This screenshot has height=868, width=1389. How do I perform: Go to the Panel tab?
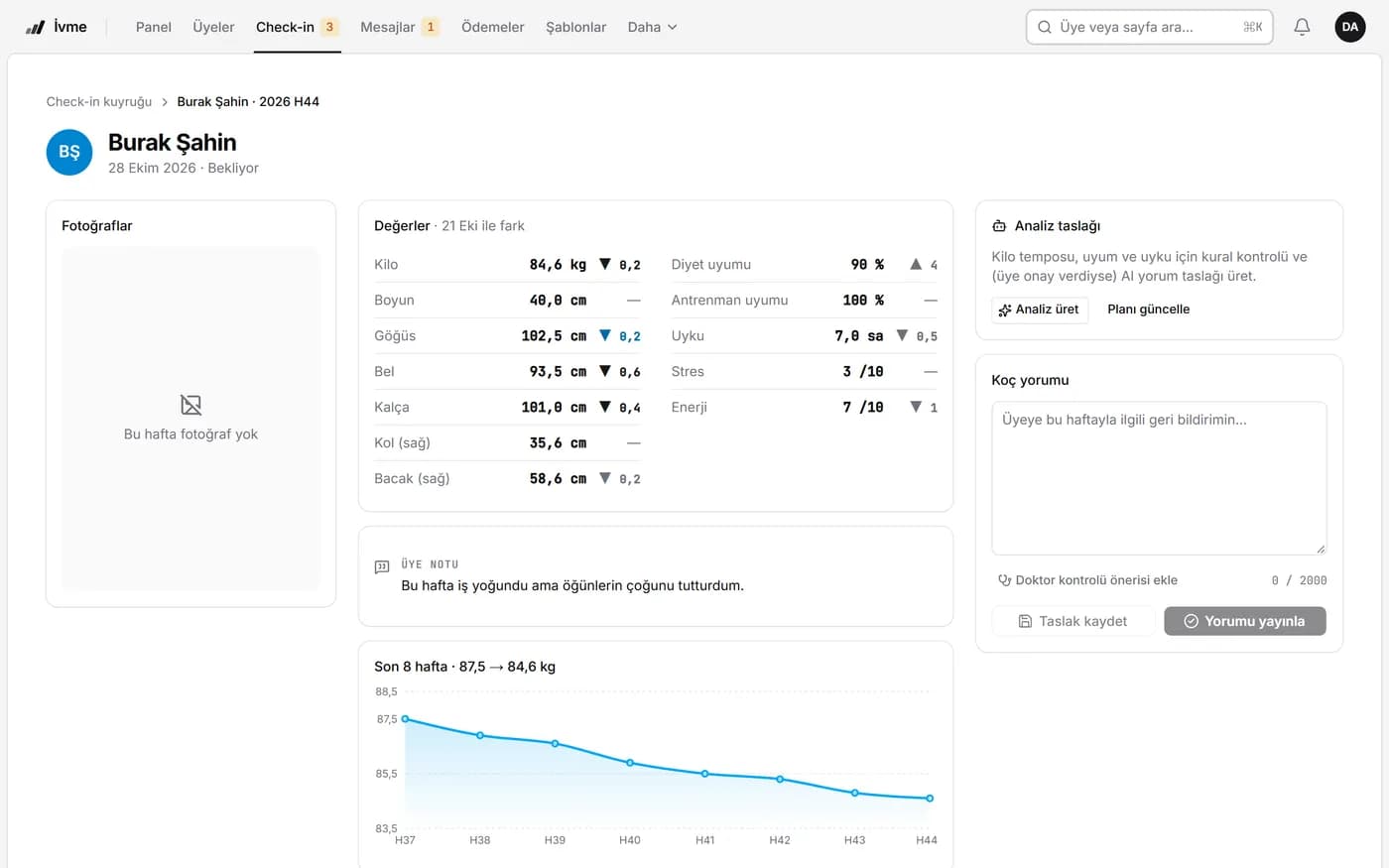click(154, 27)
